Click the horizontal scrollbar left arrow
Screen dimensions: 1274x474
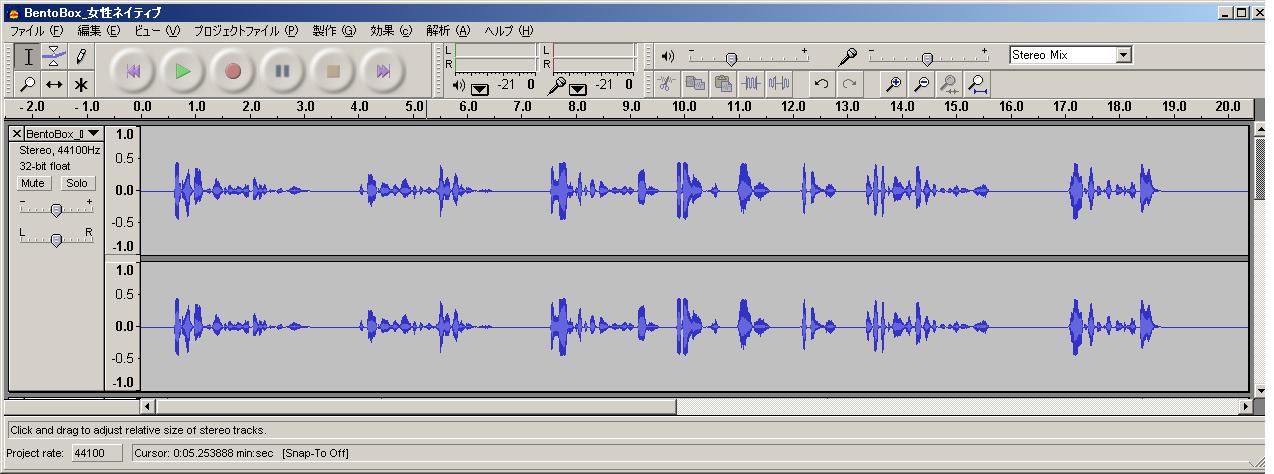[148, 406]
